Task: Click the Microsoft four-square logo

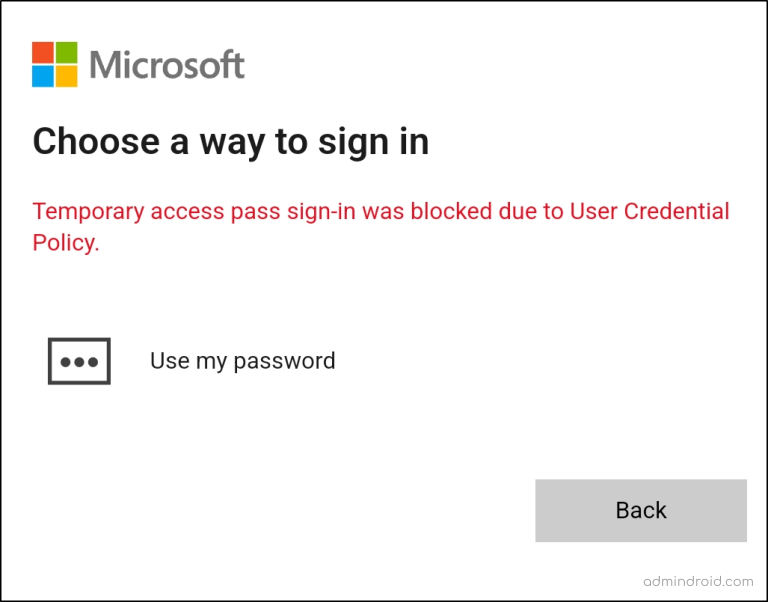Action: [55, 65]
